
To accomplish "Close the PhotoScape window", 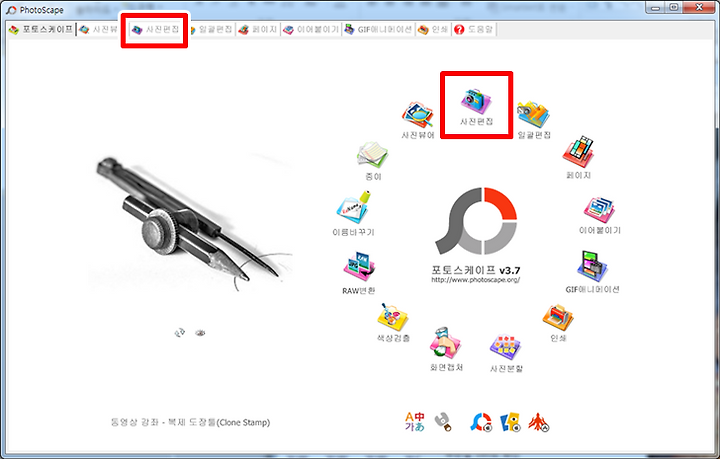I will pyautogui.click(x=699, y=8).
